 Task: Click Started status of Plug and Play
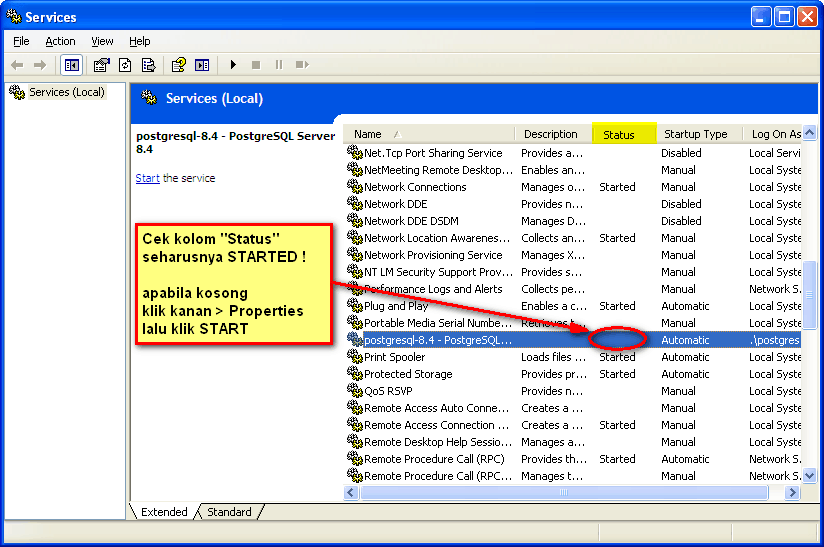coord(617,306)
